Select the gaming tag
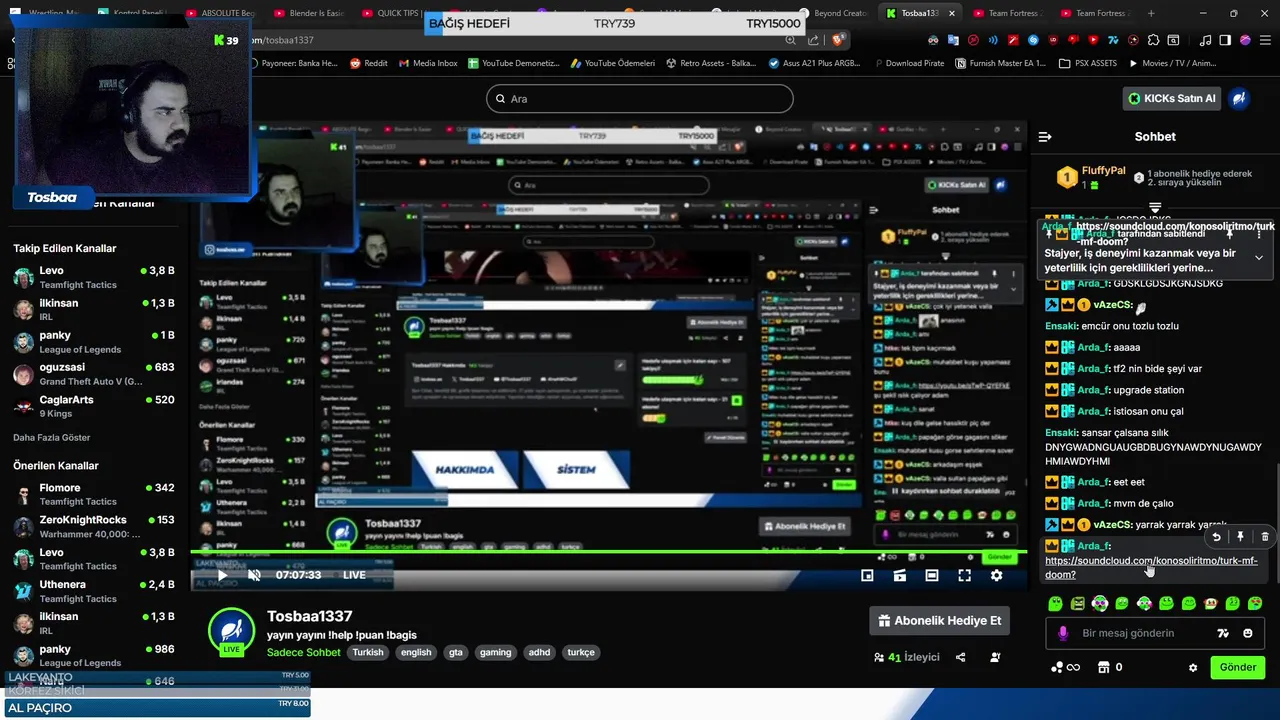 click(495, 652)
